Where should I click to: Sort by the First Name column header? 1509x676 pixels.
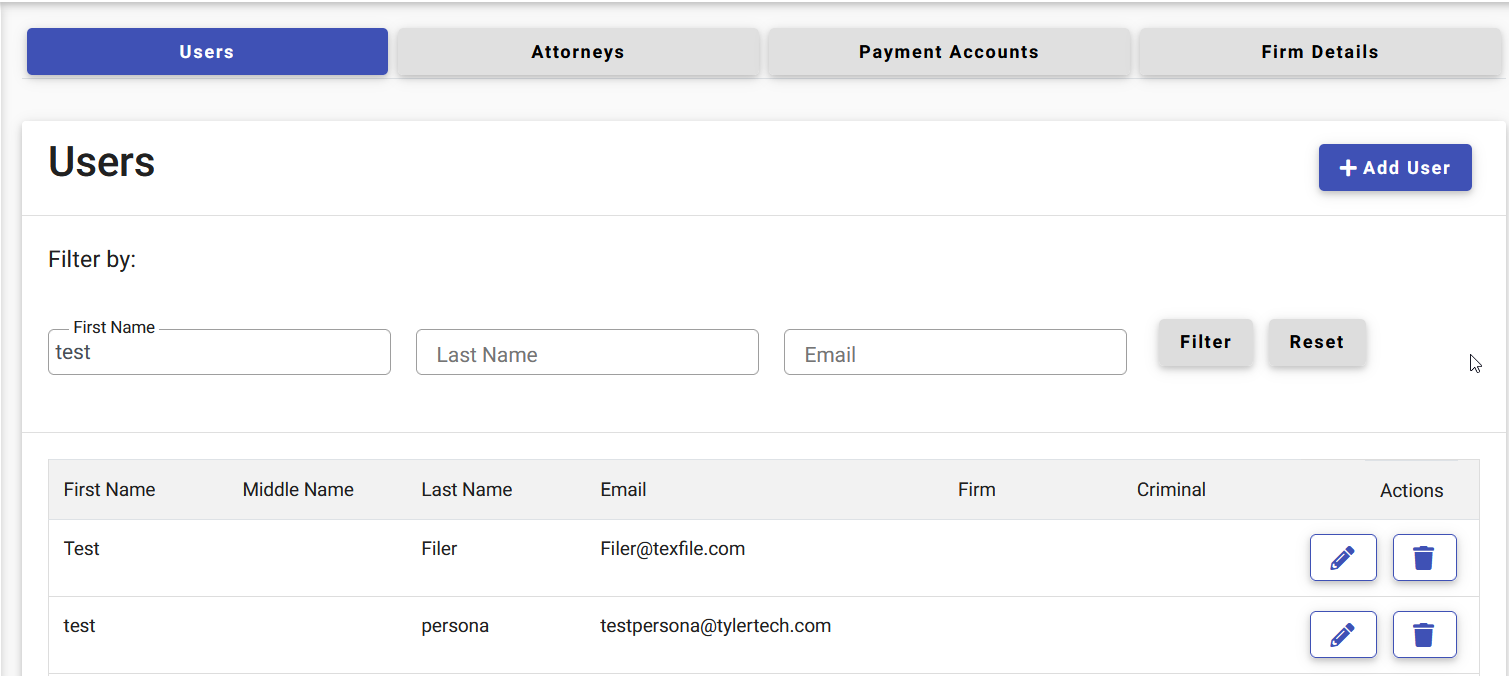tap(110, 490)
